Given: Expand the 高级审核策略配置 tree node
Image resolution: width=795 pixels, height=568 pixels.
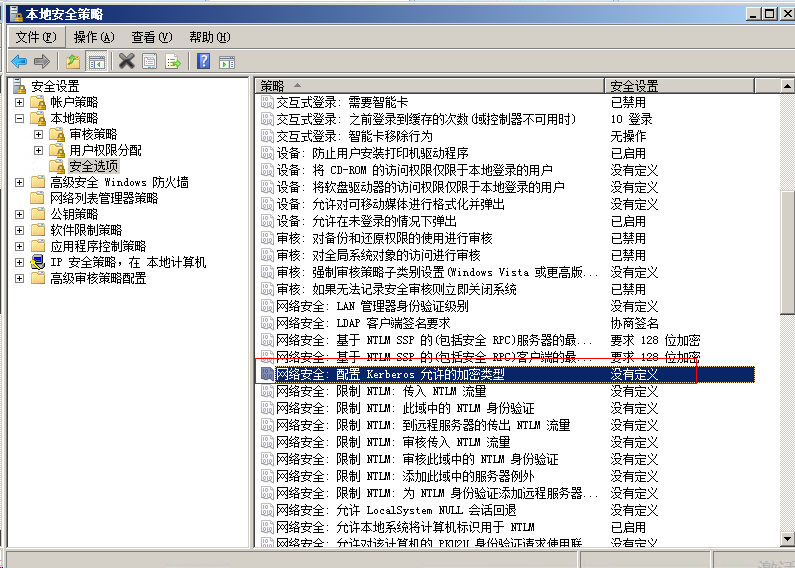Looking at the screenshot, I should coord(19,278).
